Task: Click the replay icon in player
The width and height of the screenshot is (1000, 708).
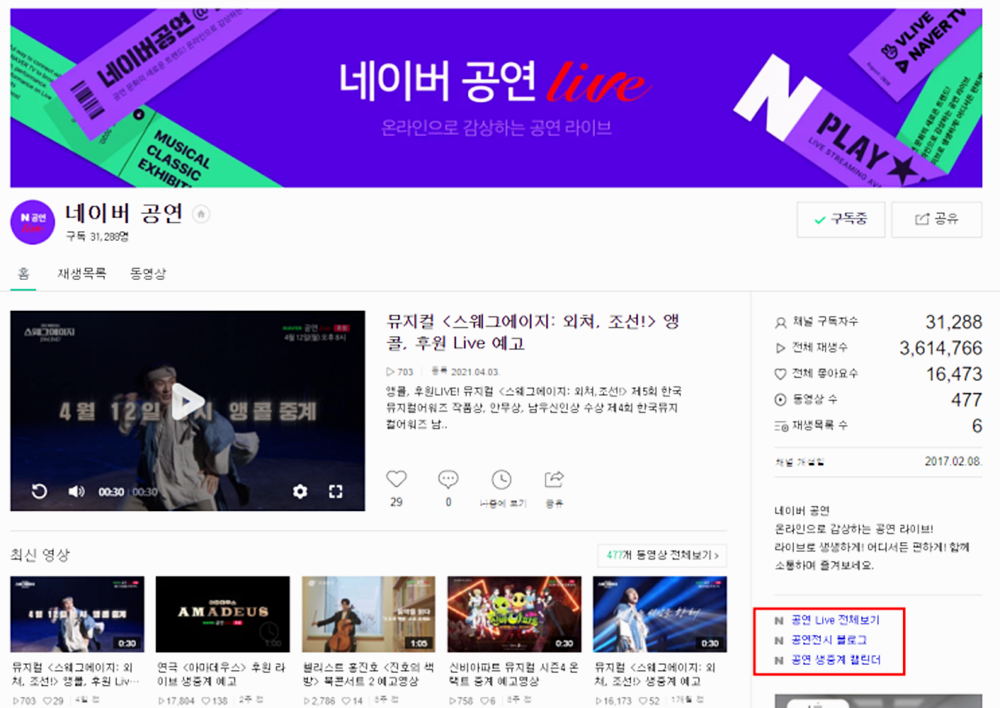Action: point(39,491)
